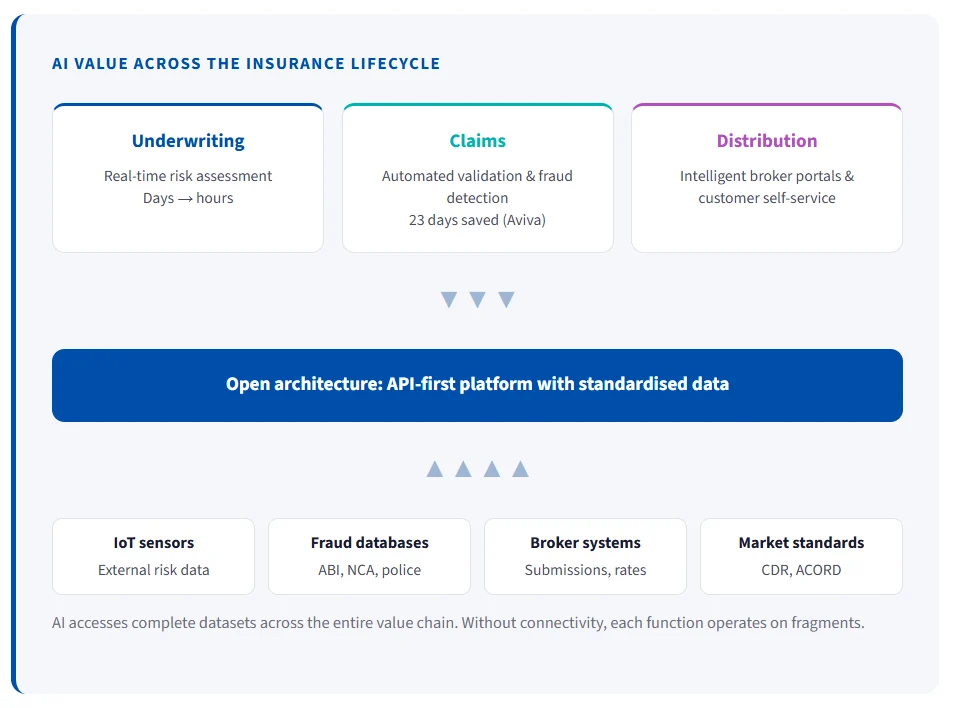Click '23 days saved (Aviva)' text
This screenshot has height=708, width=955.
pyautogui.click(x=478, y=220)
